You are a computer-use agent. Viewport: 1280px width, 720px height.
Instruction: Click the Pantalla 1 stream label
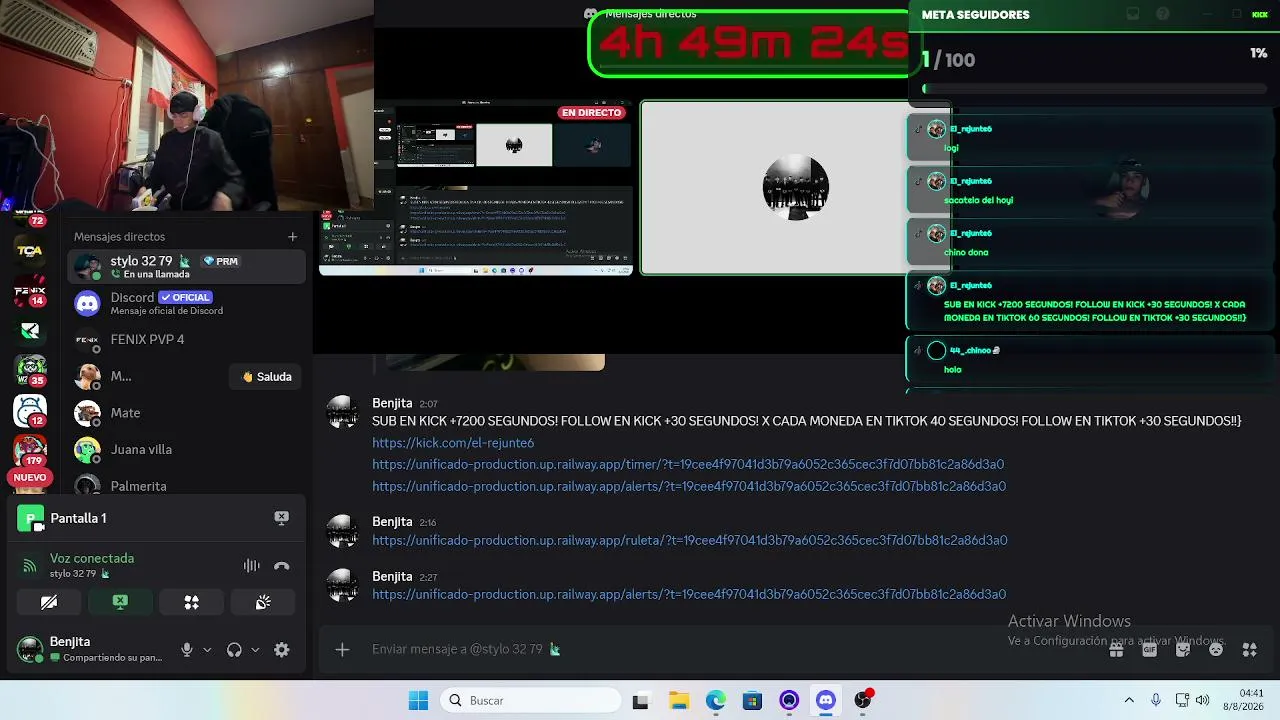coord(78,518)
